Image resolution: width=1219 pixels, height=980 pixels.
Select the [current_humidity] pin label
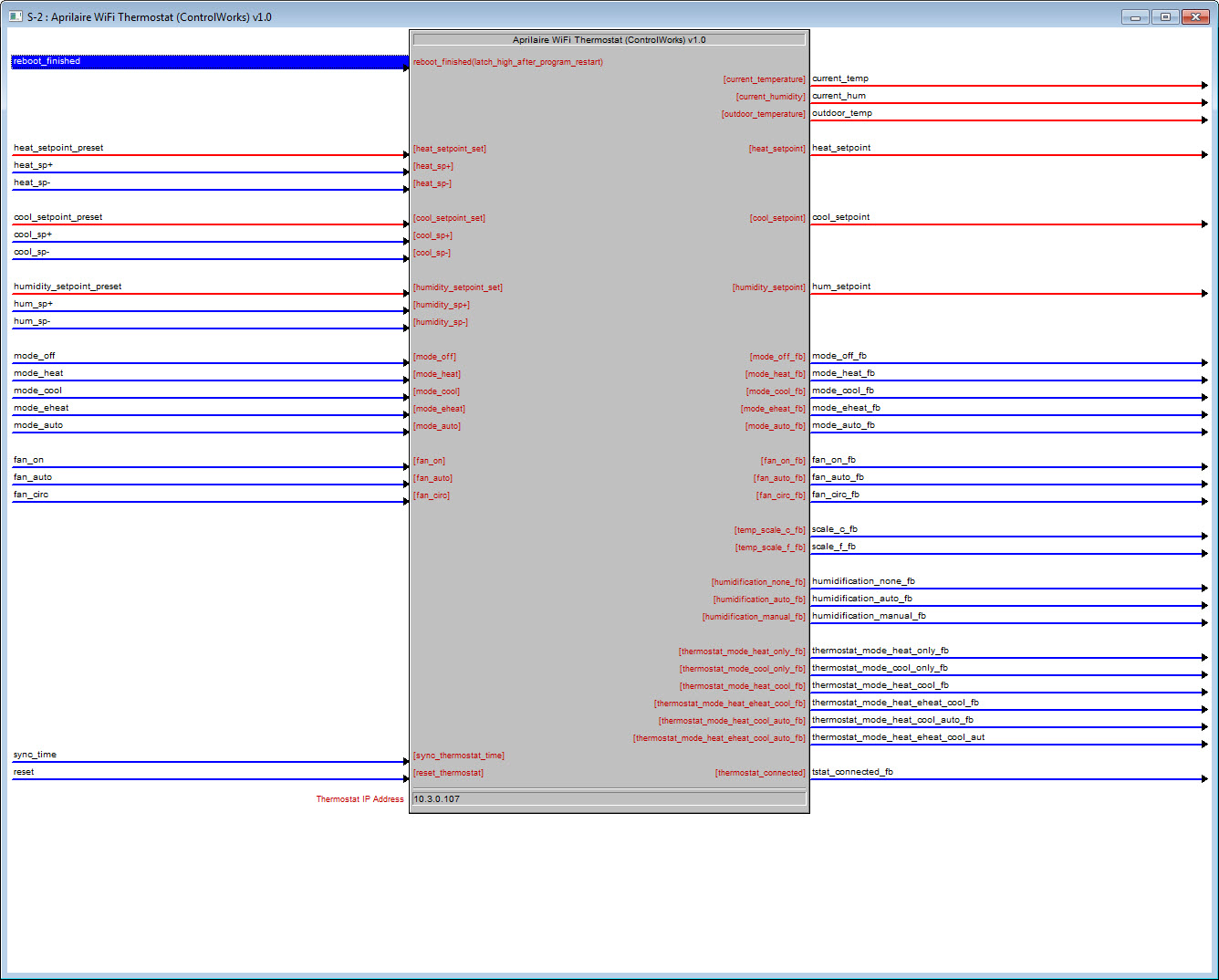click(x=771, y=97)
